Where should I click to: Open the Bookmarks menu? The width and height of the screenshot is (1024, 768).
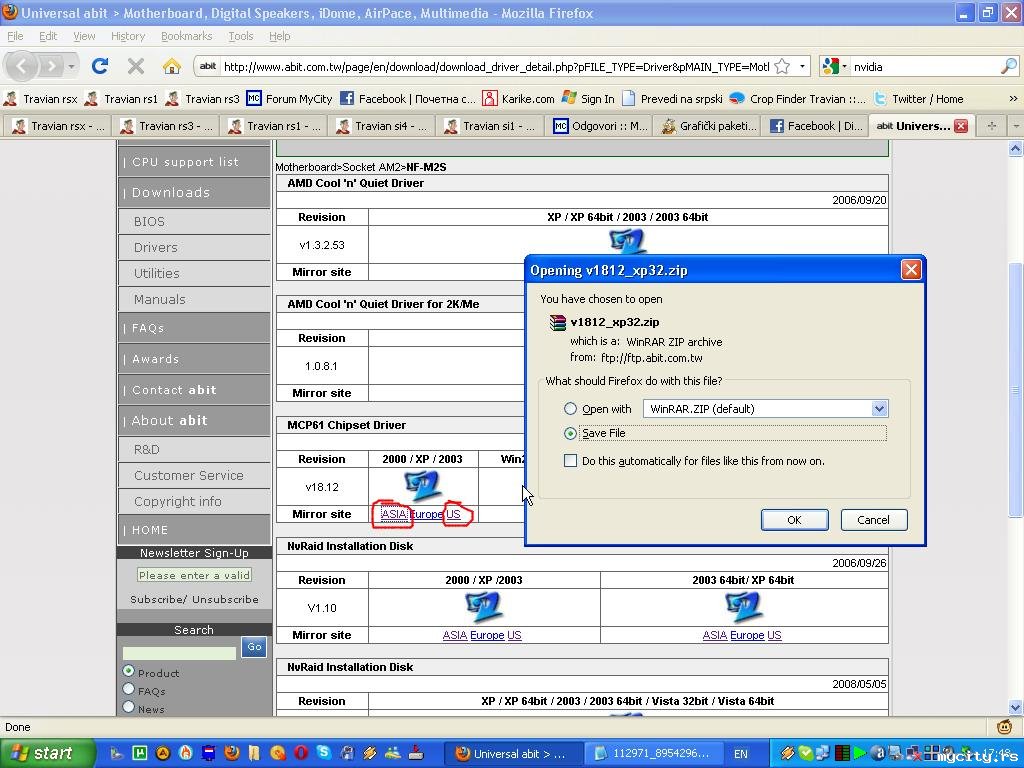pyautogui.click(x=186, y=36)
